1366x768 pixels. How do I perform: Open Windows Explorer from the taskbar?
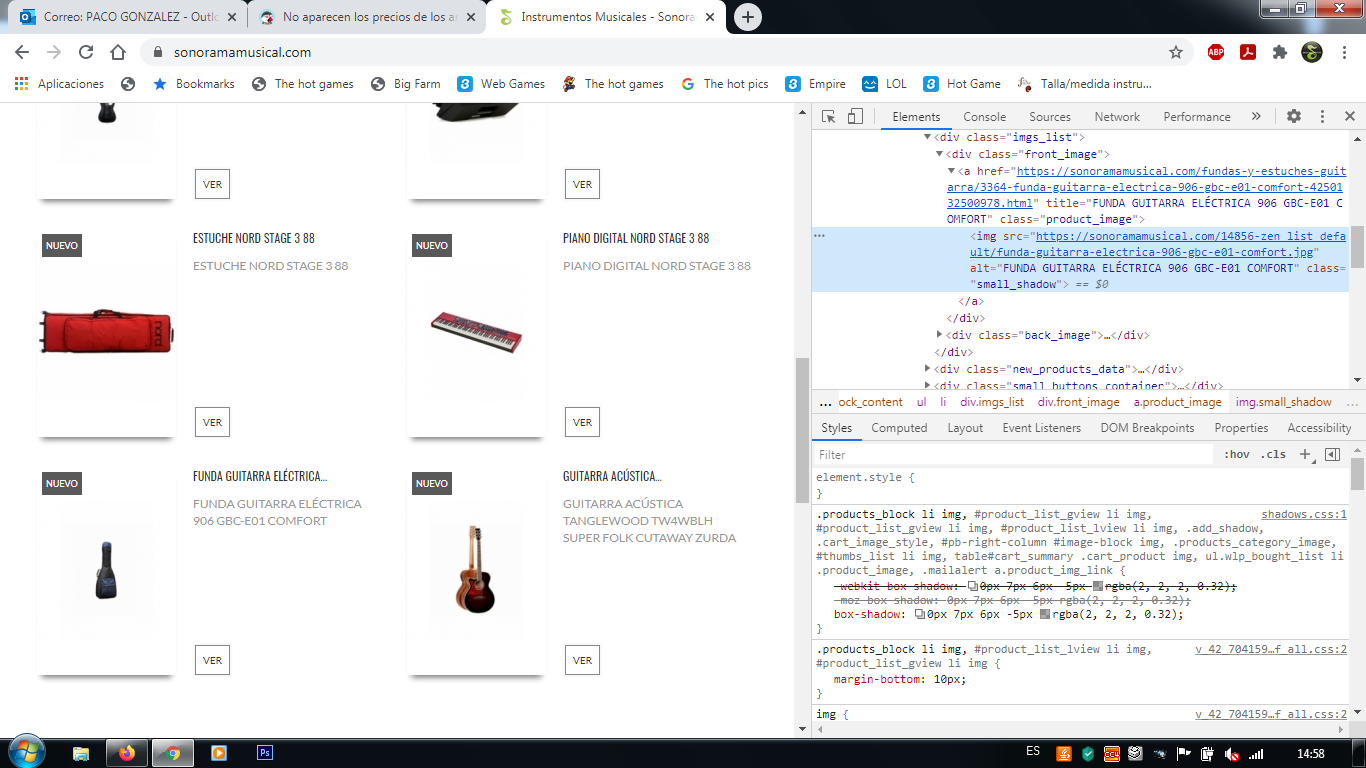(x=81, y=753)
